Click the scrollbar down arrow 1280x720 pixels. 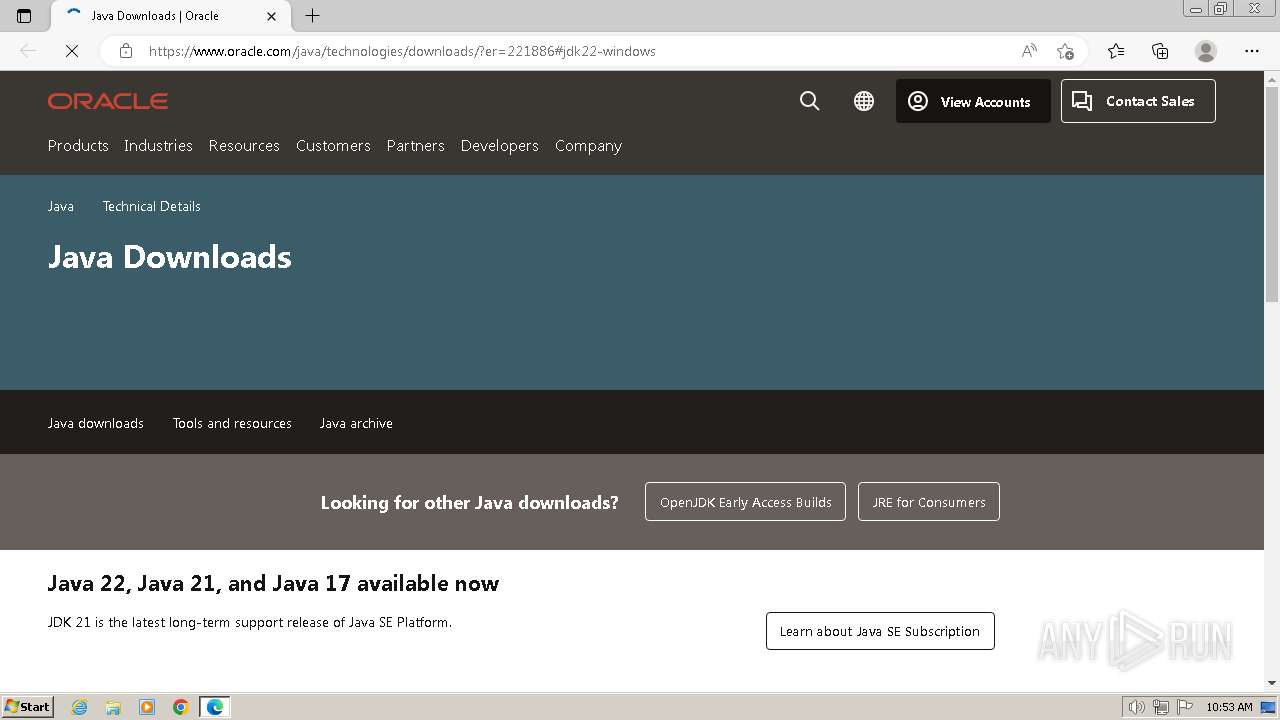[1272, 683]
